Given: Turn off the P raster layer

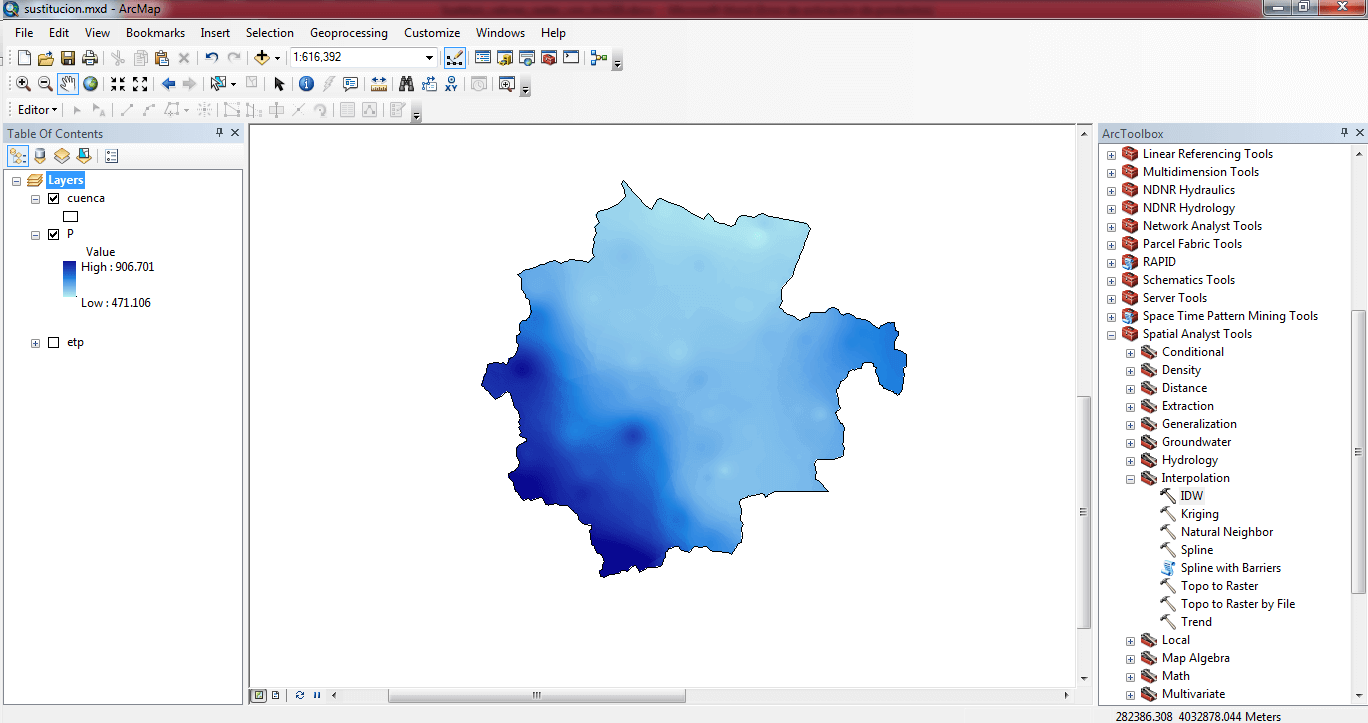Looking at the screenshot, I should coord(54,234).
